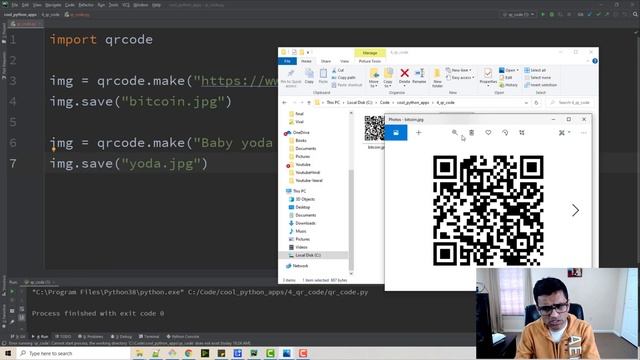Click the green Run arrow in PyCharm toolbar
The height and width of the screenshot is (360, 640).
pos(543,14)
